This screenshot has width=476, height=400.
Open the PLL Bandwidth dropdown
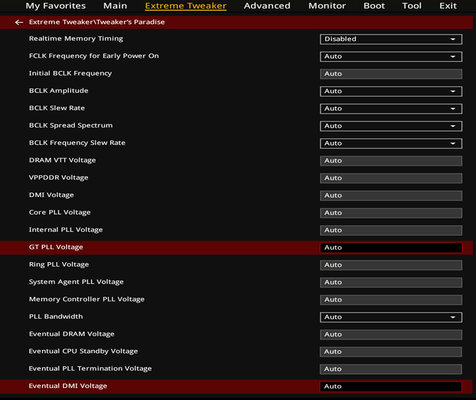point(391,317)
